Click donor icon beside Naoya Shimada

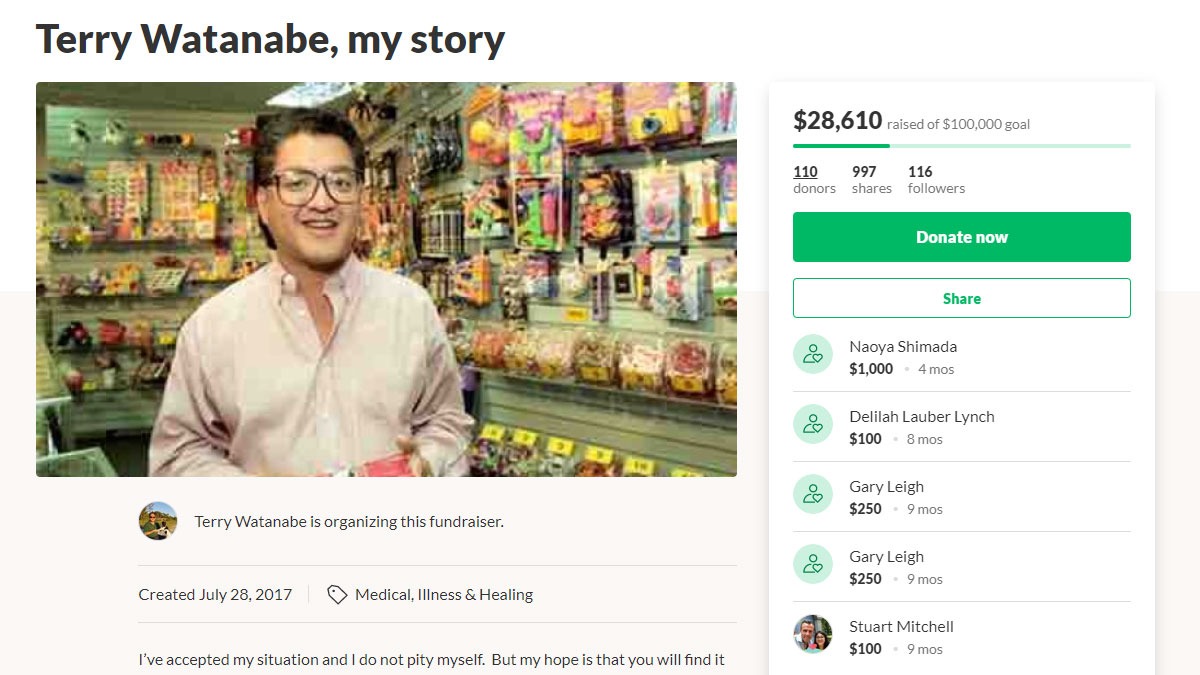click(x=813, y=354)
